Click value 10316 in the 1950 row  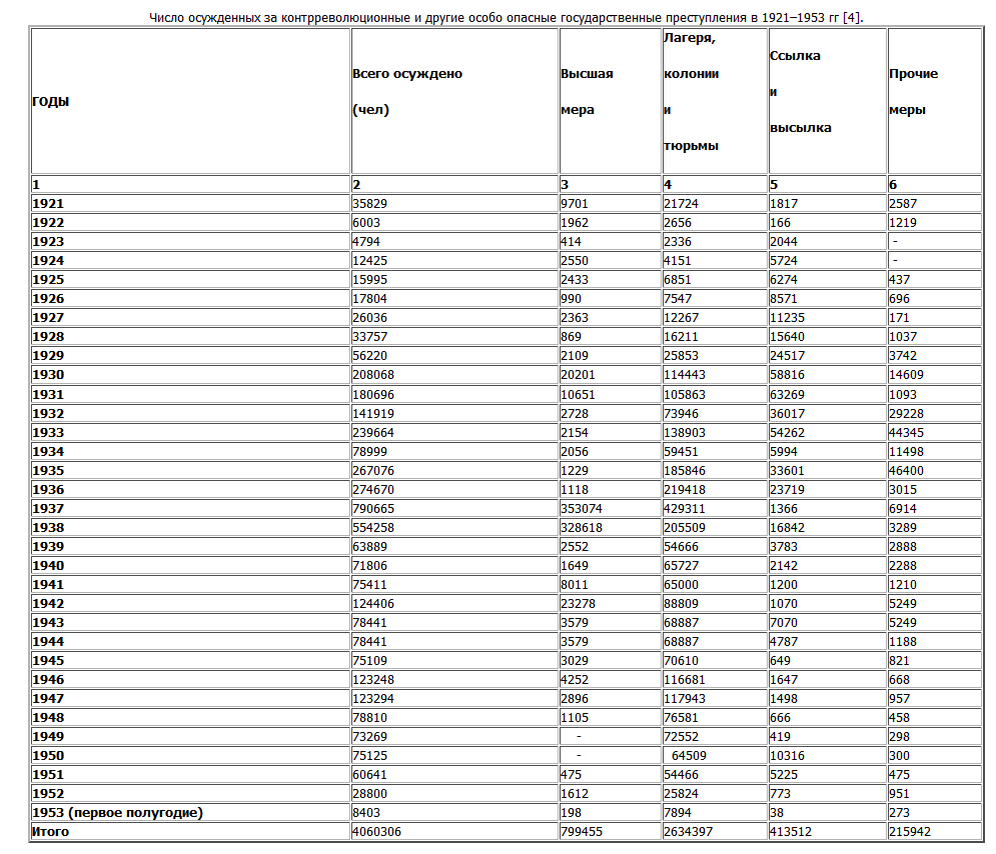point(828,756)
